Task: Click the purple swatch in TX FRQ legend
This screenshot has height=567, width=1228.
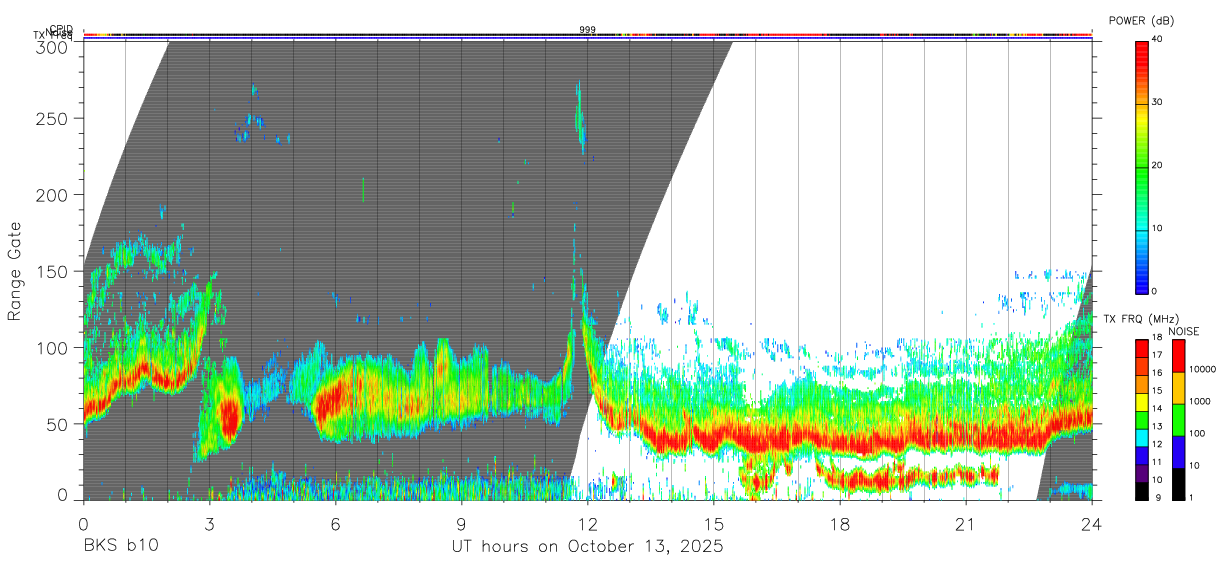Action: 1142,474
